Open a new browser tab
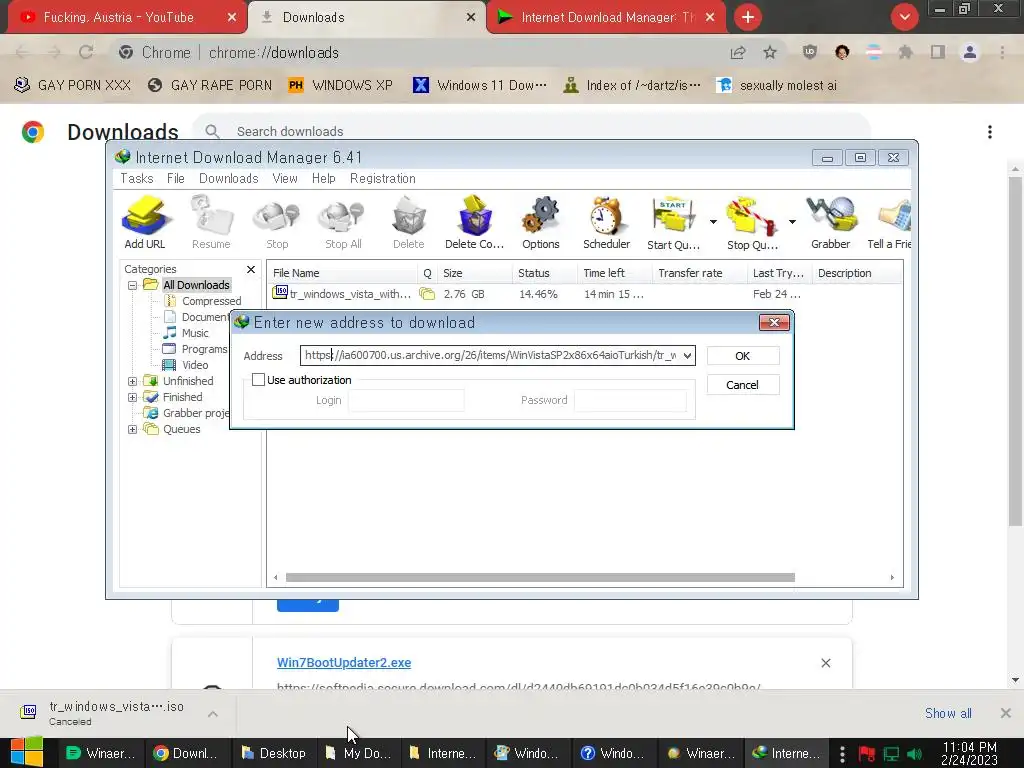Image resolution: width=1024 pixels, height=768 pixels. (748, 17)
